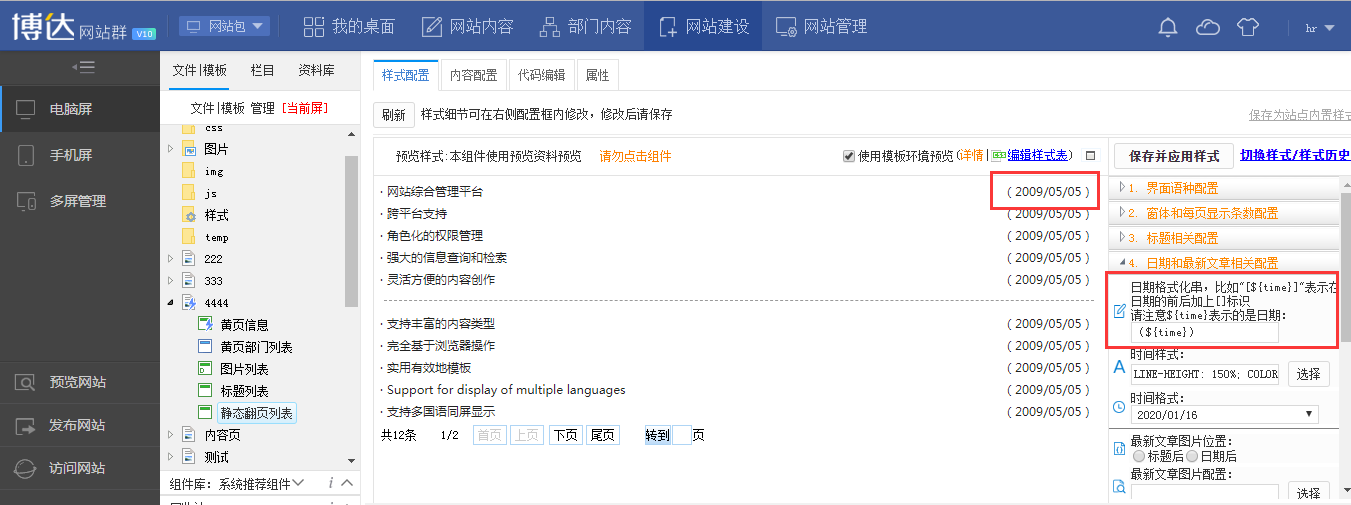Viewport: 1351px width, 505px height.
Task: Switch to the 栏目 tab
Action: point(262,70)
